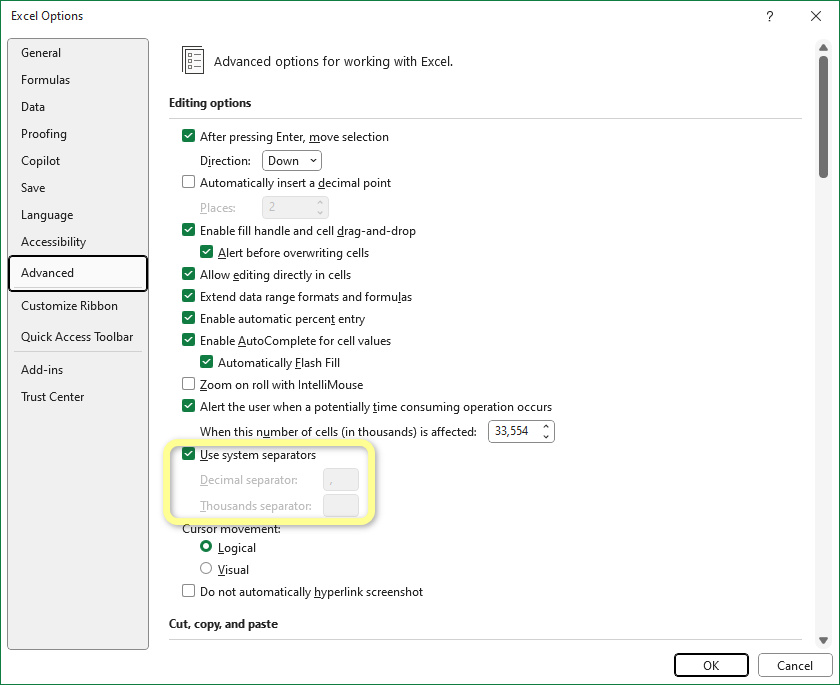Screen dimensions: 840x685
Task: Open the Proofing category
Action: [78, 133]
